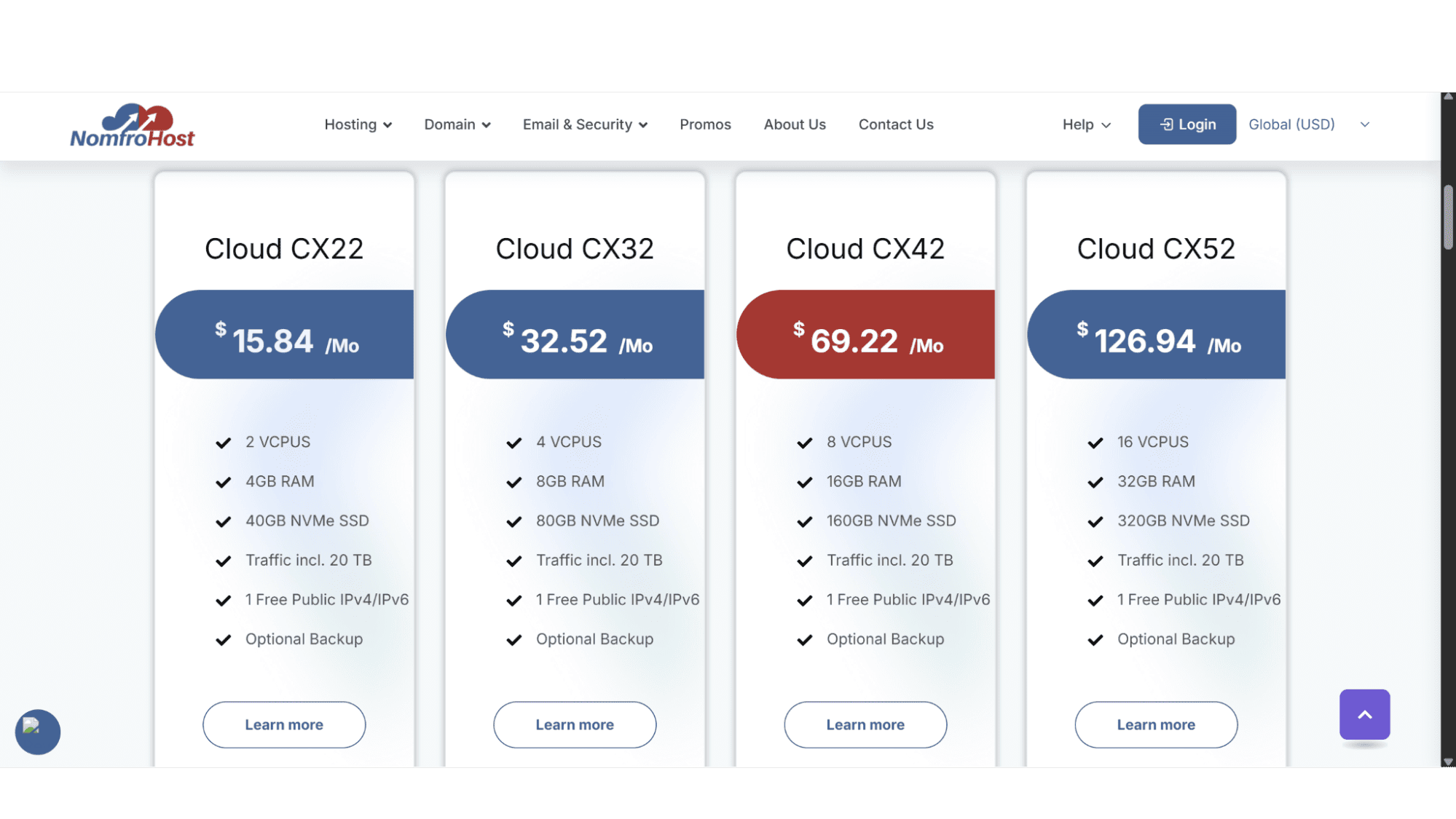This screenshot has width=1456, height=819.
Task: Click the 320GB NVMe SSD feature text
Action: click(1184, 521)
